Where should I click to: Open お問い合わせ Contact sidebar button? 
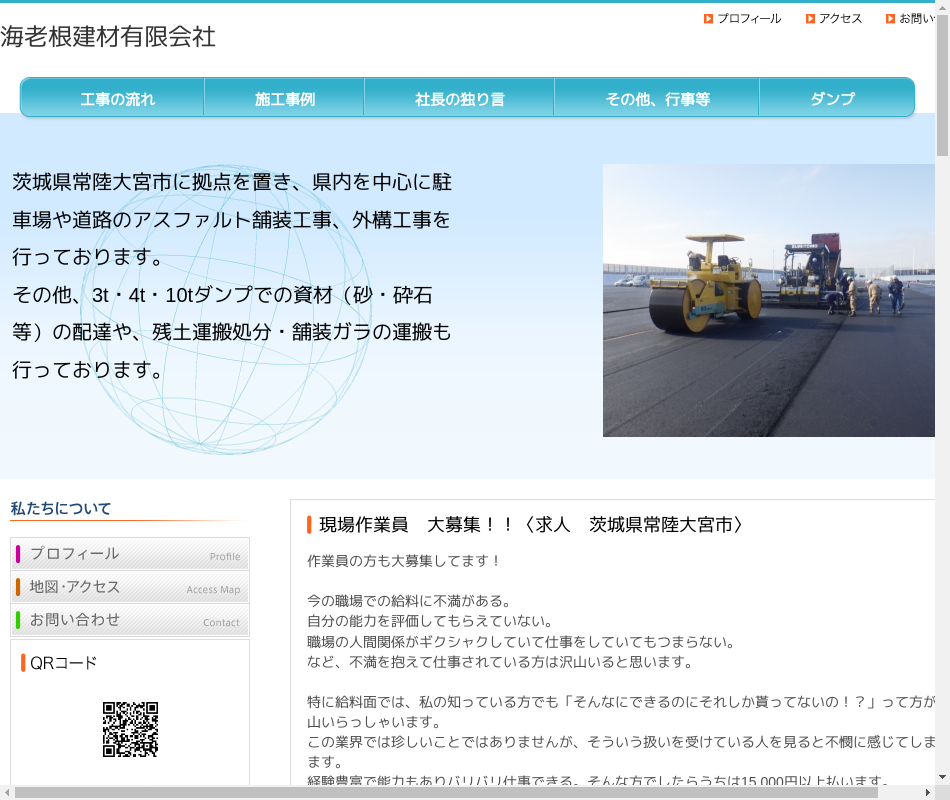(x=130, y=620)
